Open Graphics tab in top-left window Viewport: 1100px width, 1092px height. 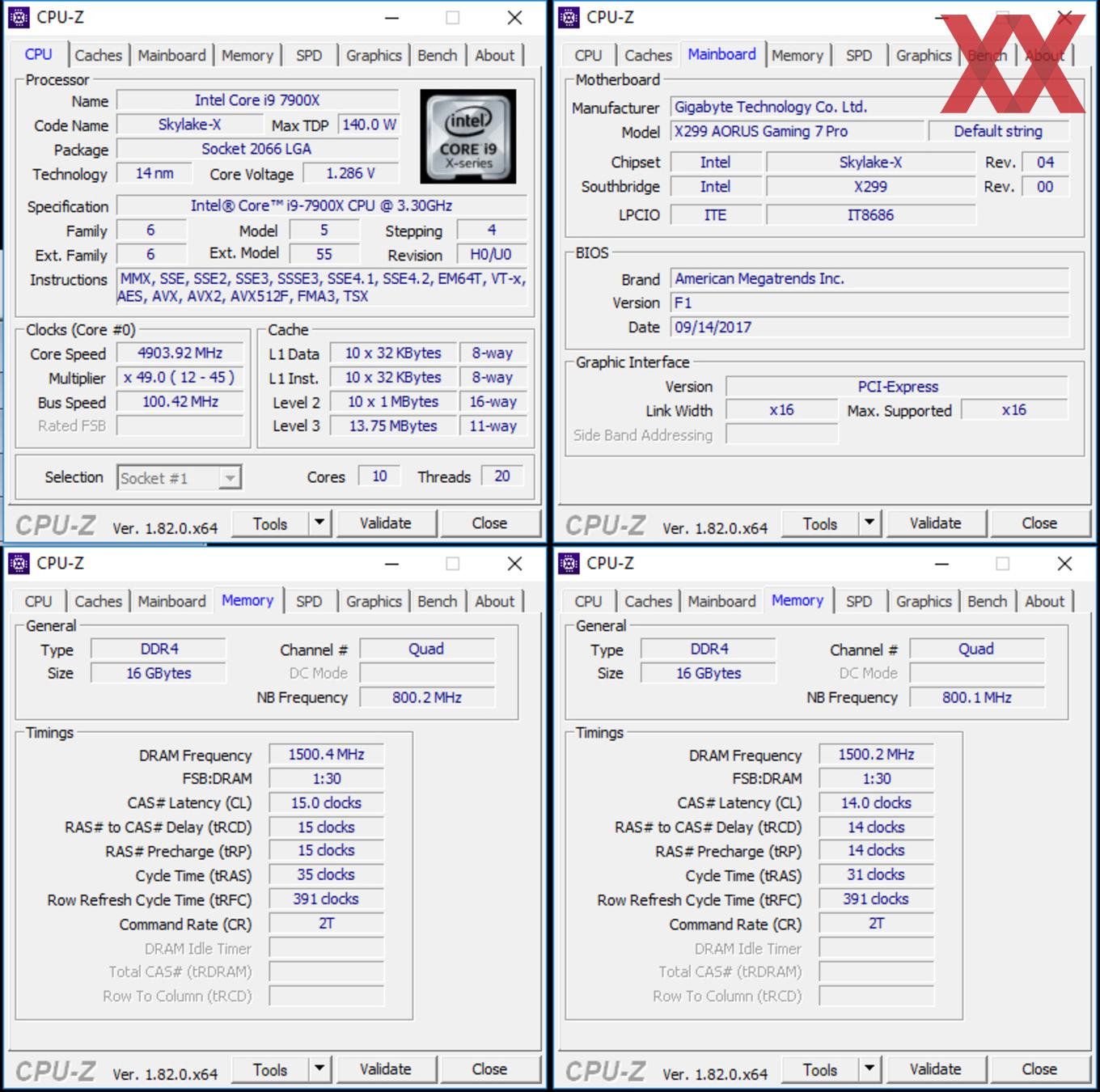[374, 55]
